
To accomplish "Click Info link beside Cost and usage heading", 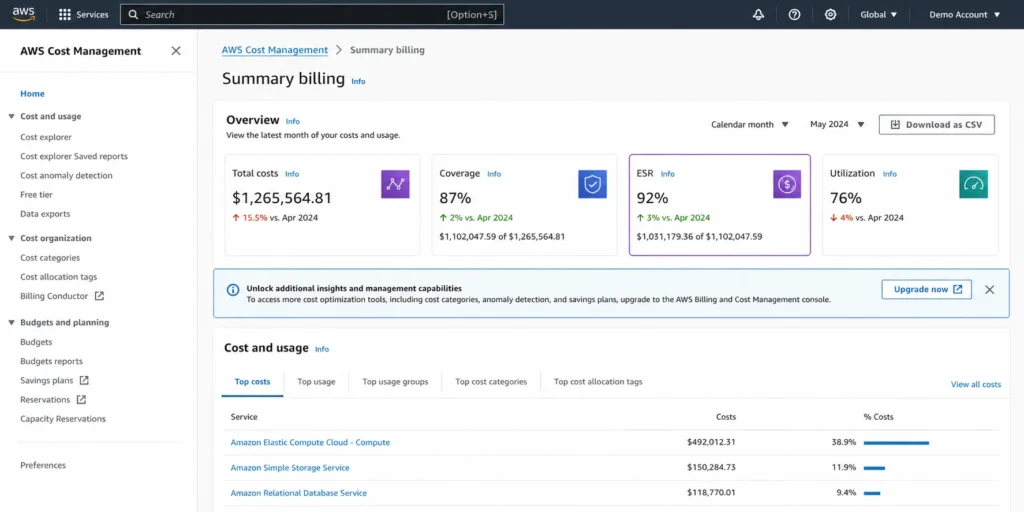I will click(322, 349).
